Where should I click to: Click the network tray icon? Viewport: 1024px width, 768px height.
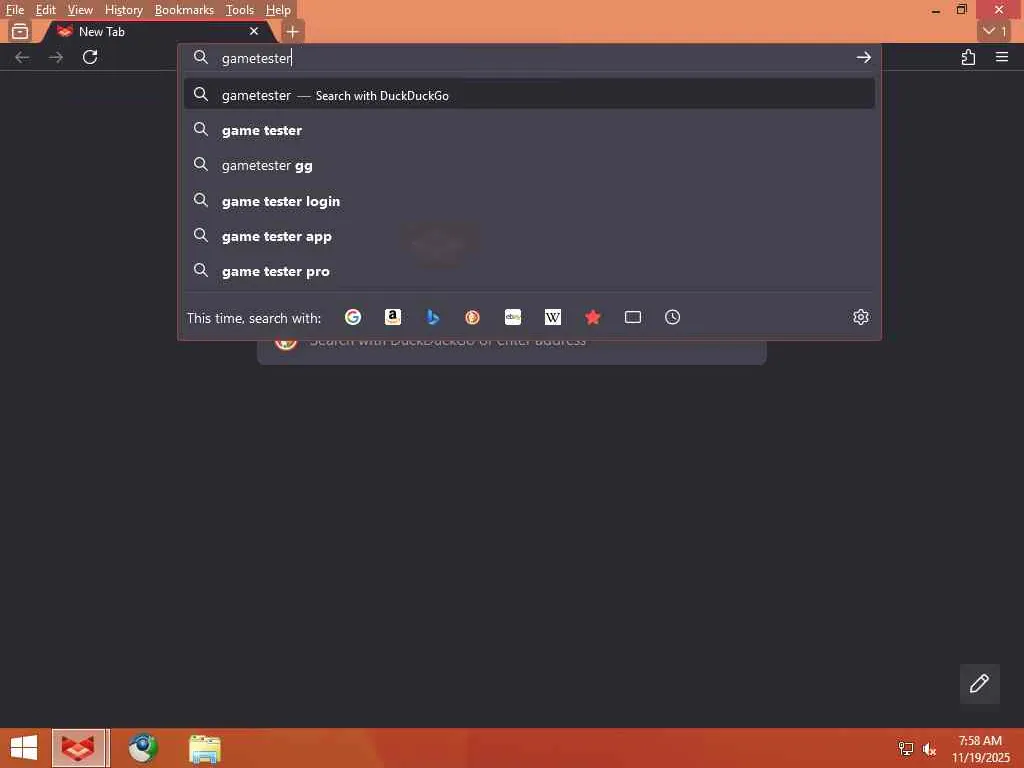[x=905, y=749]
